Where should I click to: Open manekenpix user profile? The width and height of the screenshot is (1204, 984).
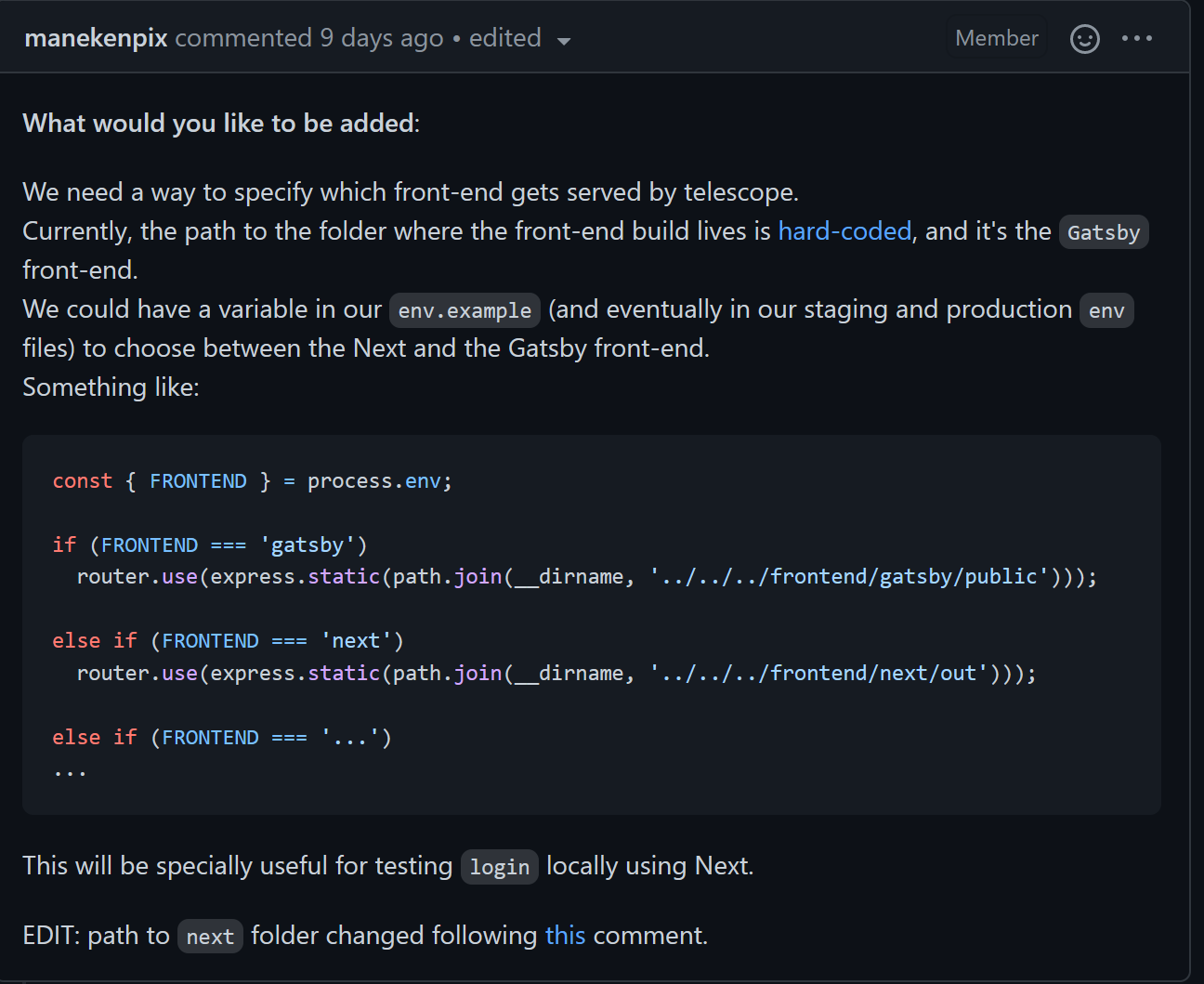click(96, 38)
